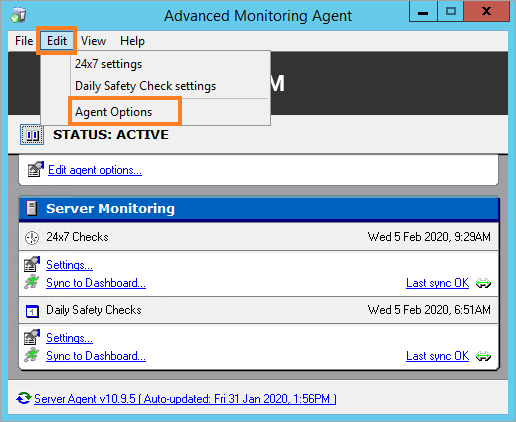Click the application icon in the title bar
This screenshot has height=422, width=516.
(x=18, y=15)
